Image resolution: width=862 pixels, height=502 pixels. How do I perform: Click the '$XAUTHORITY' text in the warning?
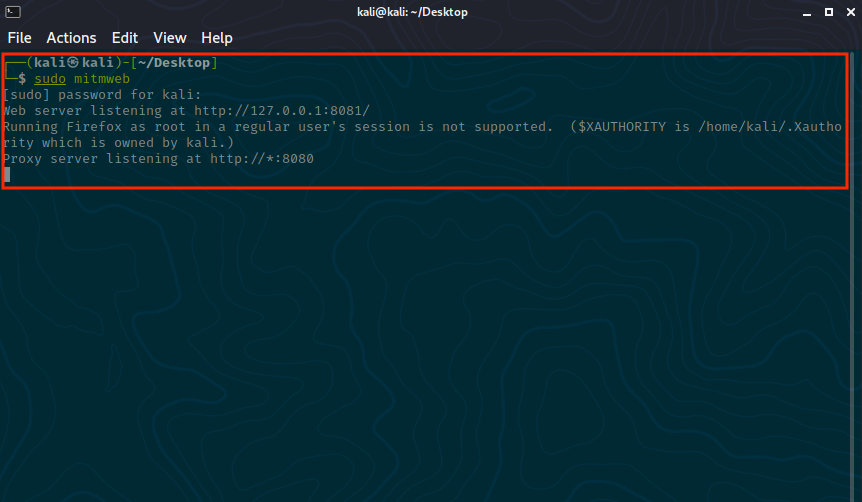(x=622, y=126)
